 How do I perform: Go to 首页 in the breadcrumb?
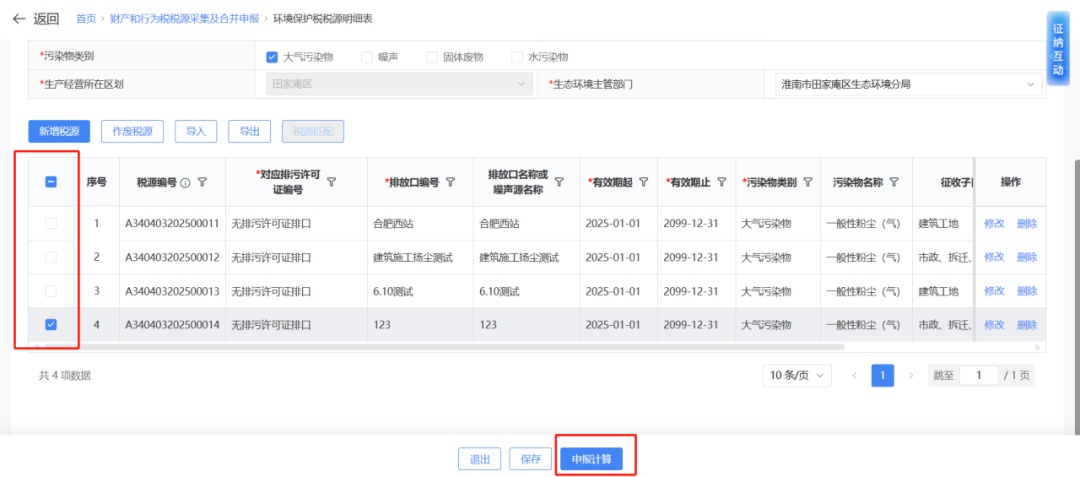(87, 19)
